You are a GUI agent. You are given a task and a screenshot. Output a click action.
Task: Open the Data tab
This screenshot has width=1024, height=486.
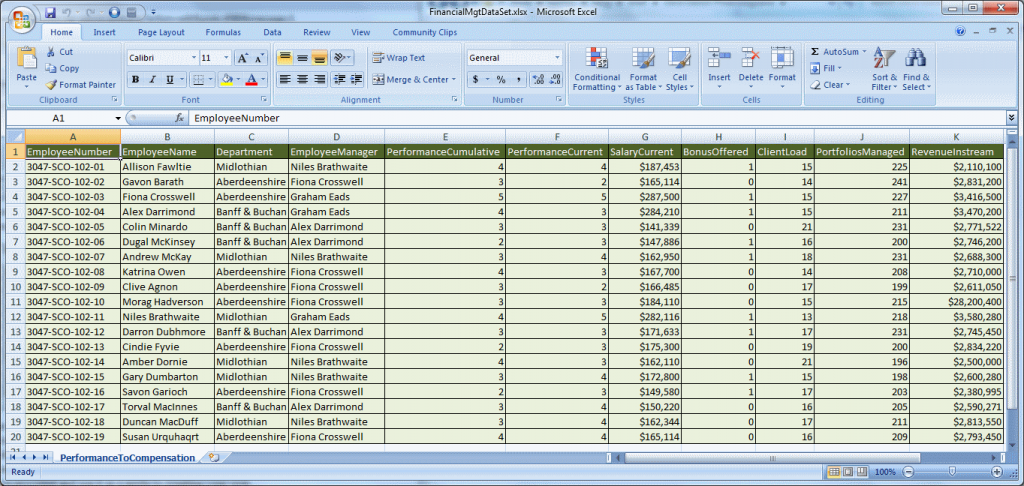coord(272,32)
